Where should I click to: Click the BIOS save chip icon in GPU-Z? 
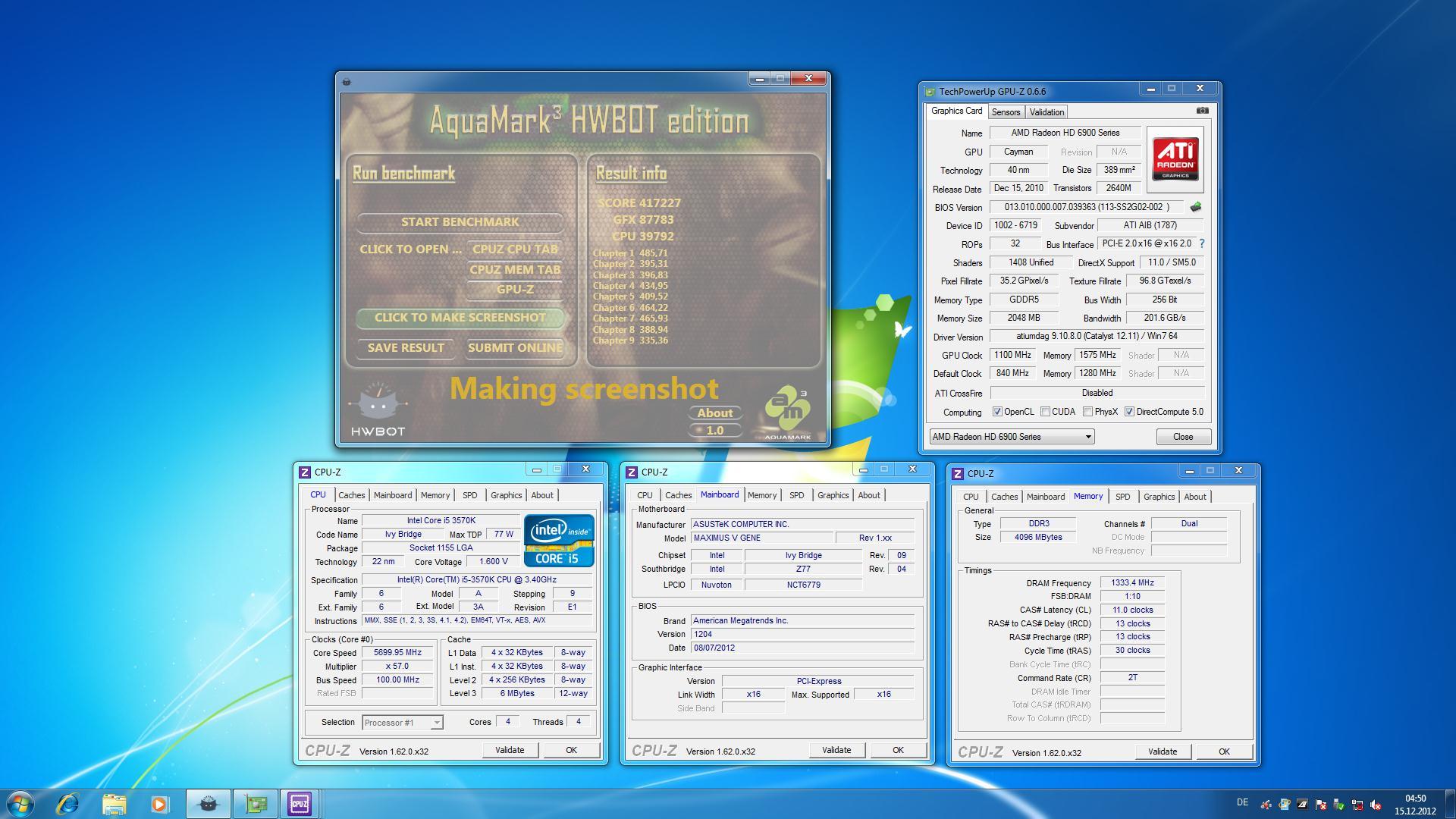tap(1196, 207)
